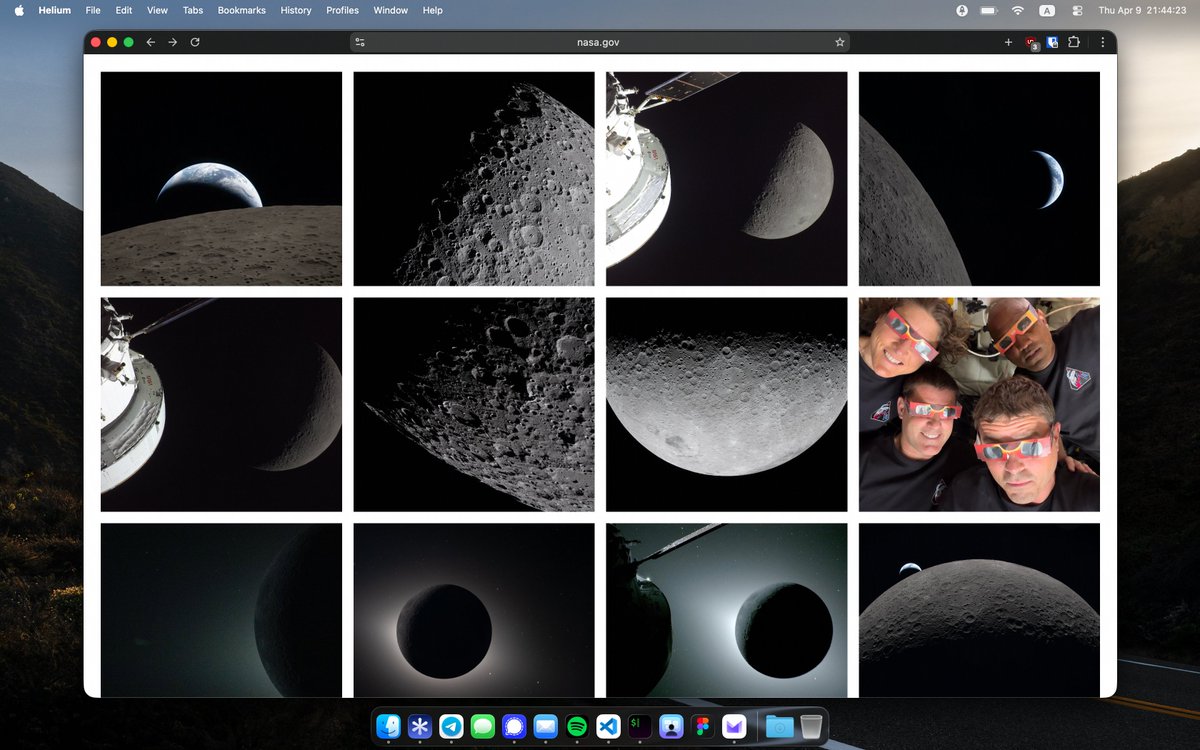
Task: Open the Downloads folder in the Dock
Action: [x=780, y=727]
